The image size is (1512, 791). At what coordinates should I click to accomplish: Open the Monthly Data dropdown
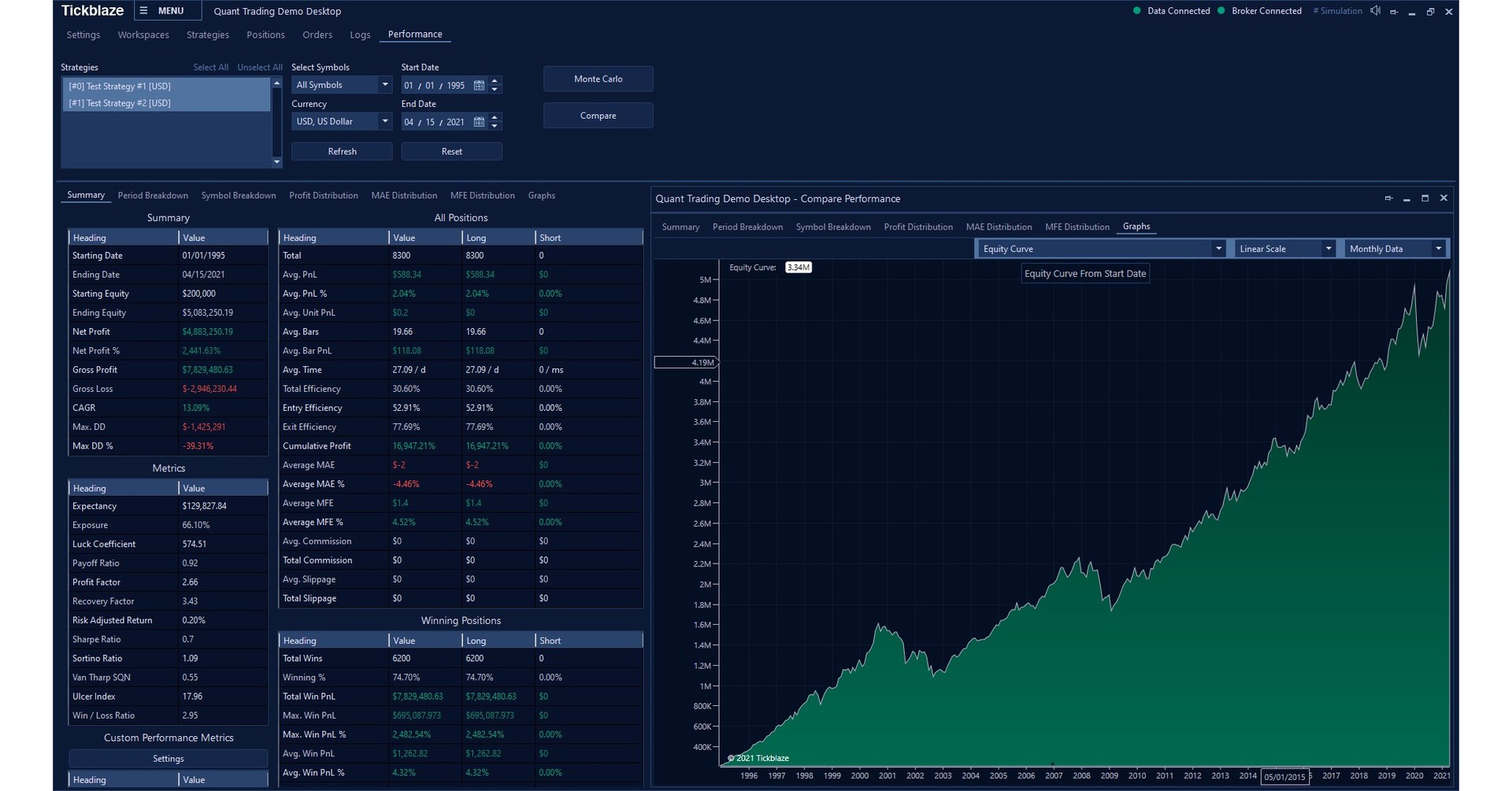point(1440,248)
